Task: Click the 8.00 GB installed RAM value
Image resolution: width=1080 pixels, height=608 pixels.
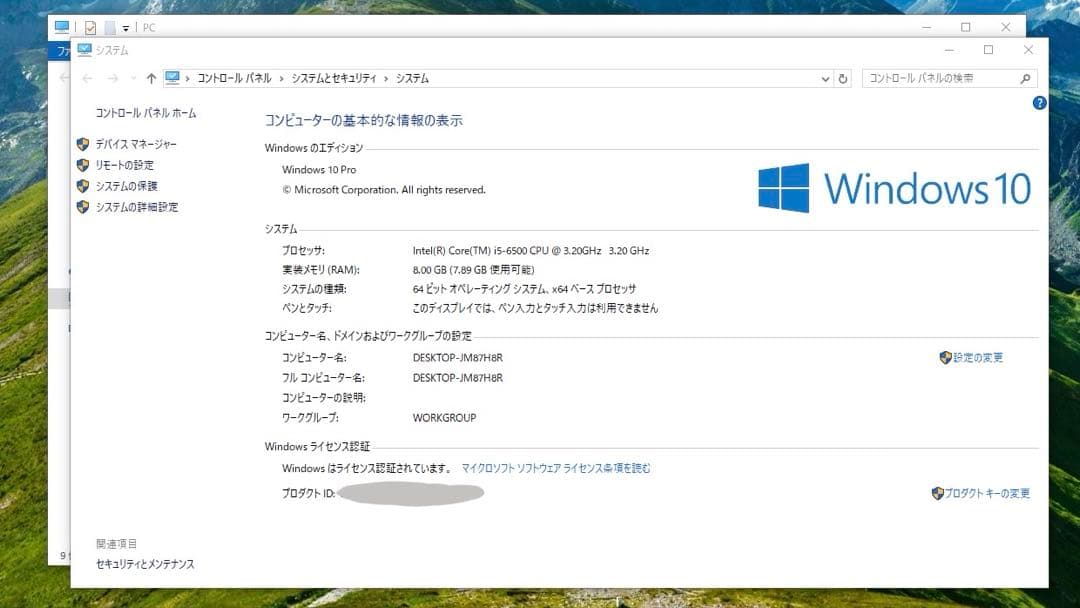Action: tap(473, 270)
